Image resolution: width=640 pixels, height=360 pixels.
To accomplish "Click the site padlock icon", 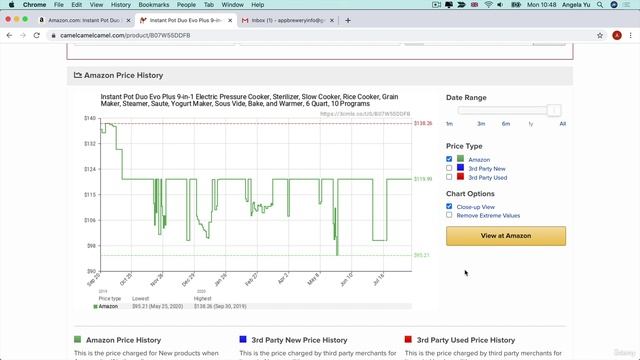I will pyautogui.click(x=53, y=36).
